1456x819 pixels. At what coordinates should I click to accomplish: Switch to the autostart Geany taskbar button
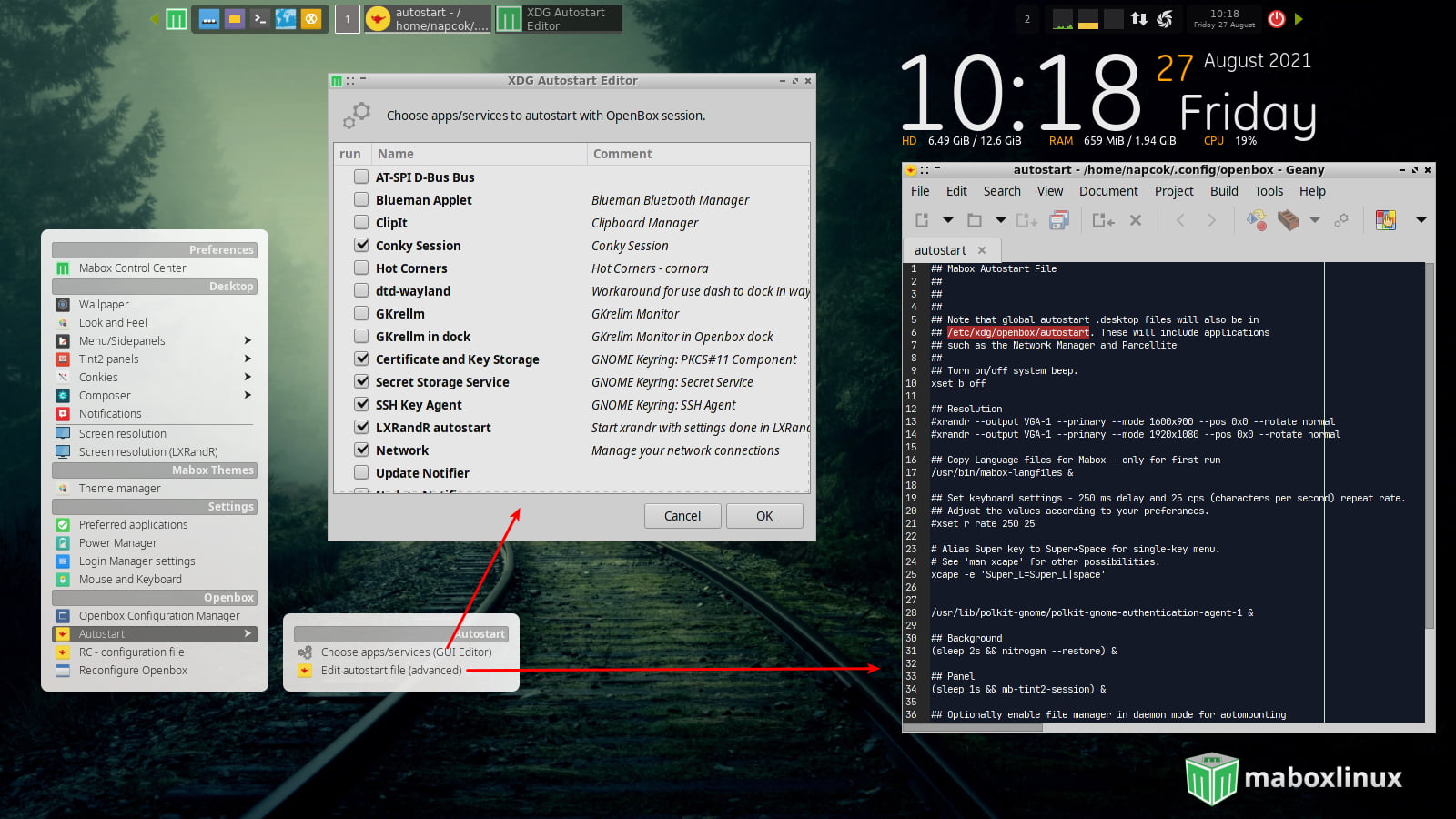(428, 19)
